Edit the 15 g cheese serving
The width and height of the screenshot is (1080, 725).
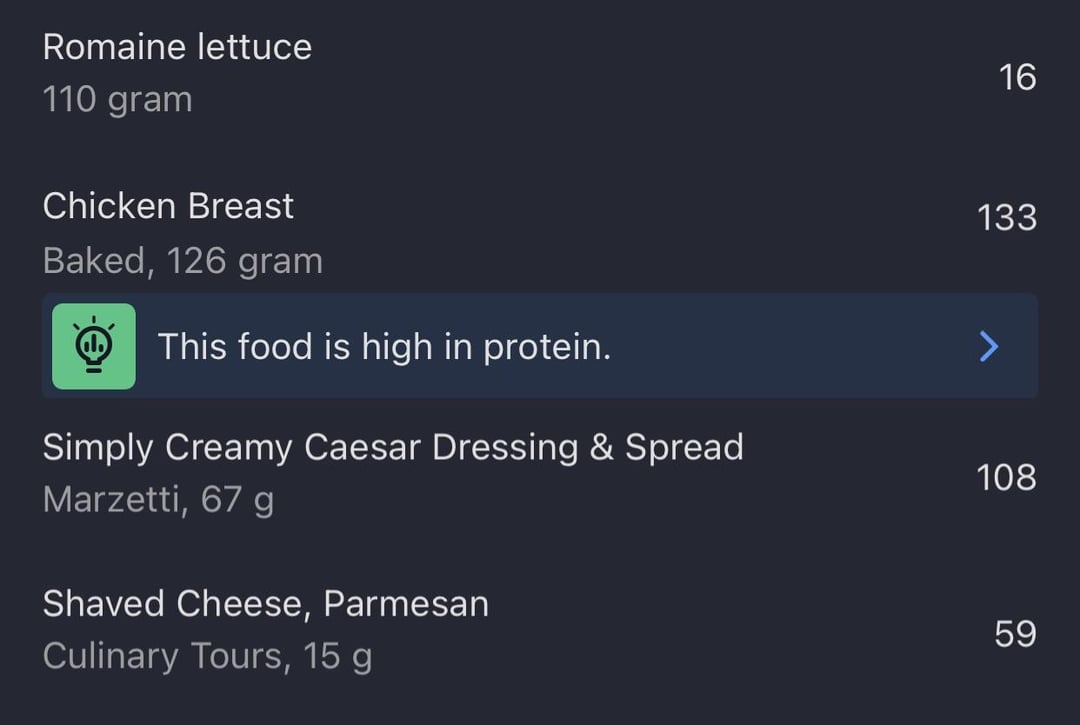click(x=338, y=656)
